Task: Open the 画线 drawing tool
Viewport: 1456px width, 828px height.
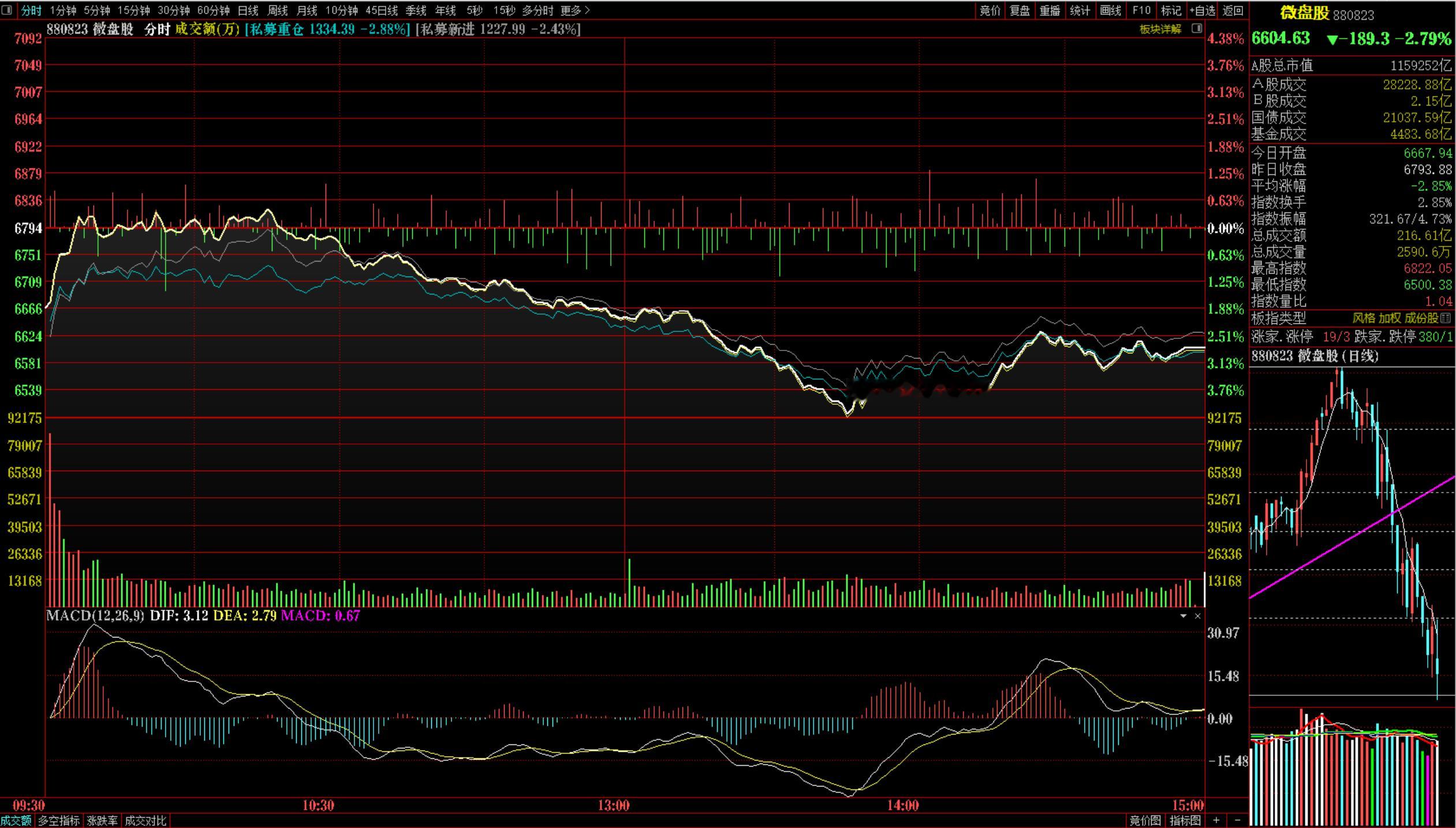Action: tap(1110, 10)
